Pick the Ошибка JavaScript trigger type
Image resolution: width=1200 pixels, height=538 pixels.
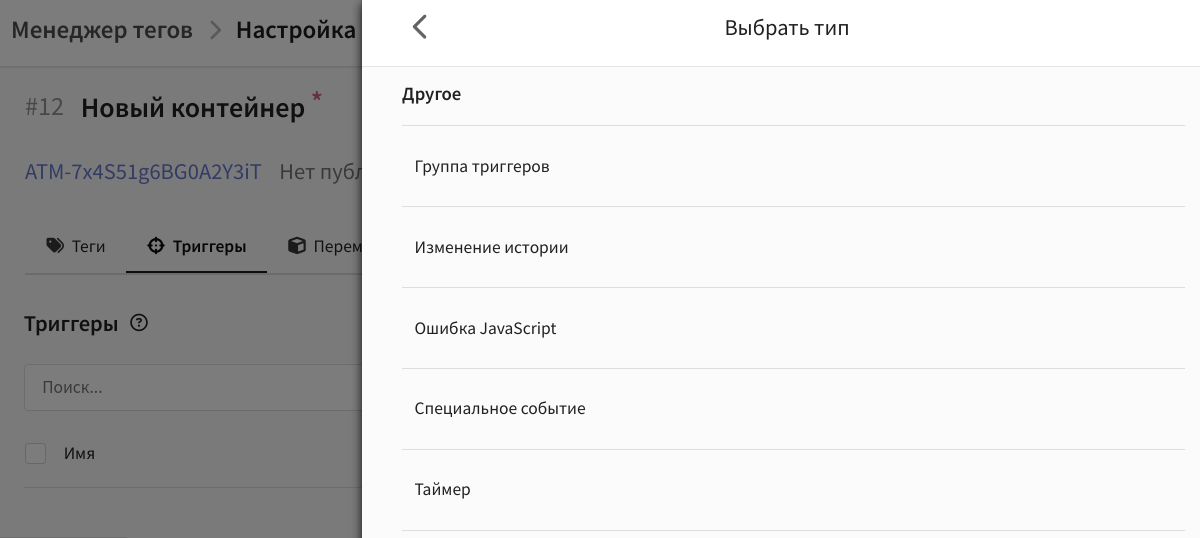click(793, 328)
